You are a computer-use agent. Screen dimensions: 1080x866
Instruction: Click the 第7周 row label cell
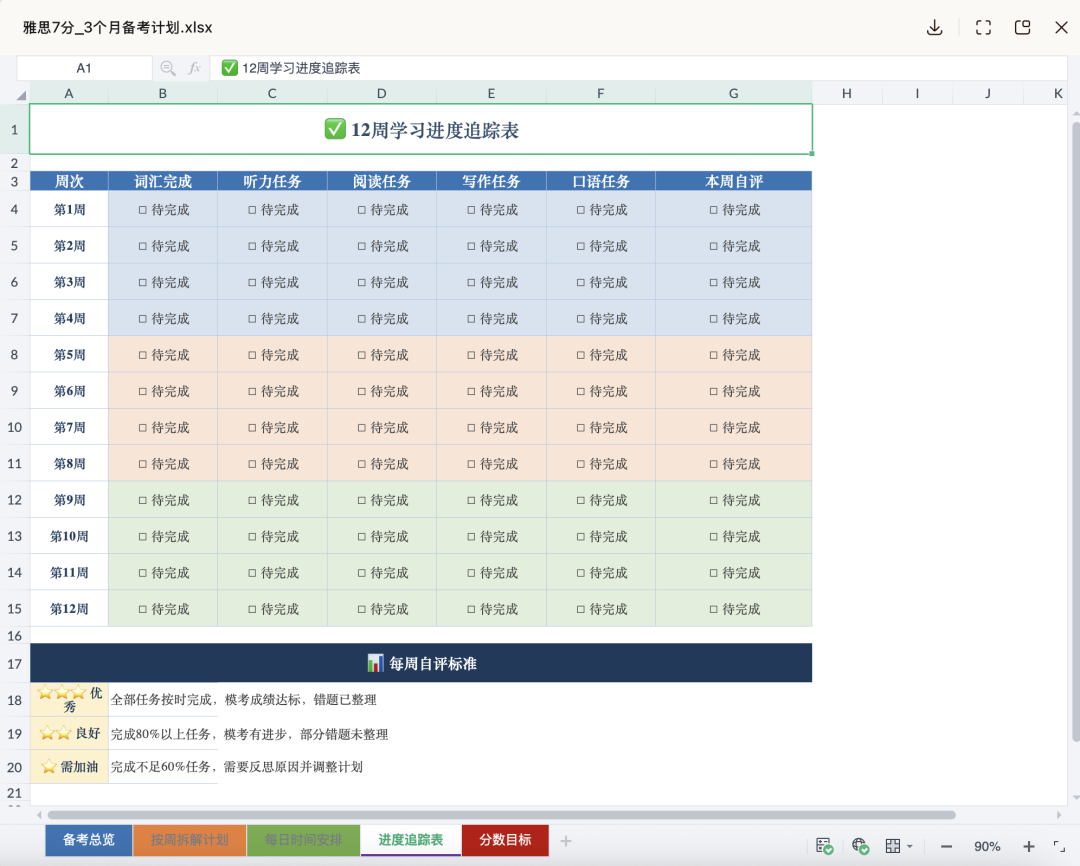coord(69,427)
